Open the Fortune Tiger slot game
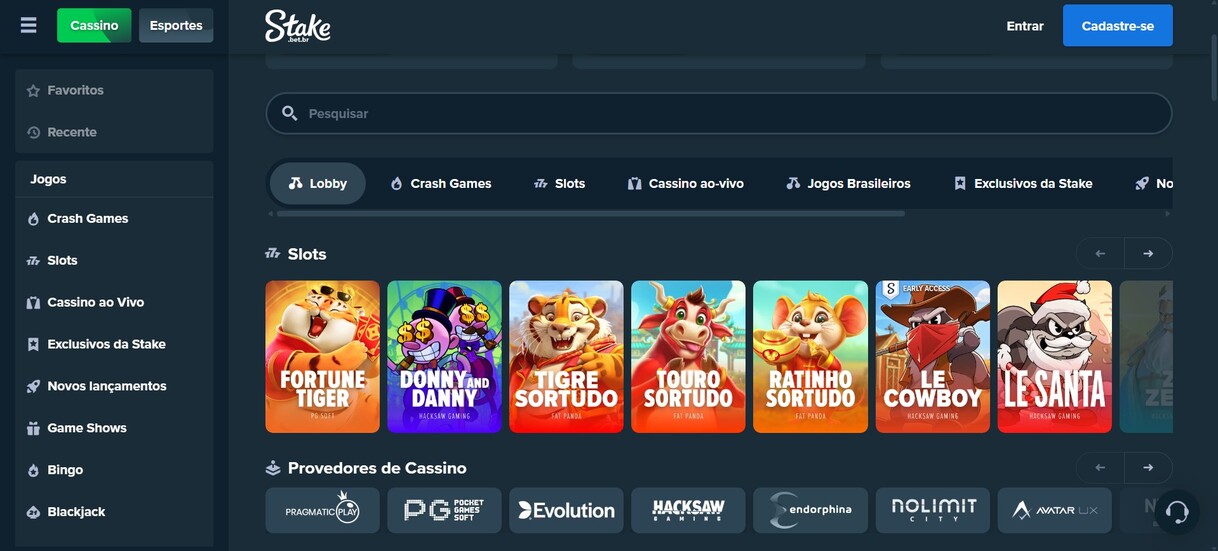Image resolution: width=1218 pixels, height=551 pixels. point(322,357)
